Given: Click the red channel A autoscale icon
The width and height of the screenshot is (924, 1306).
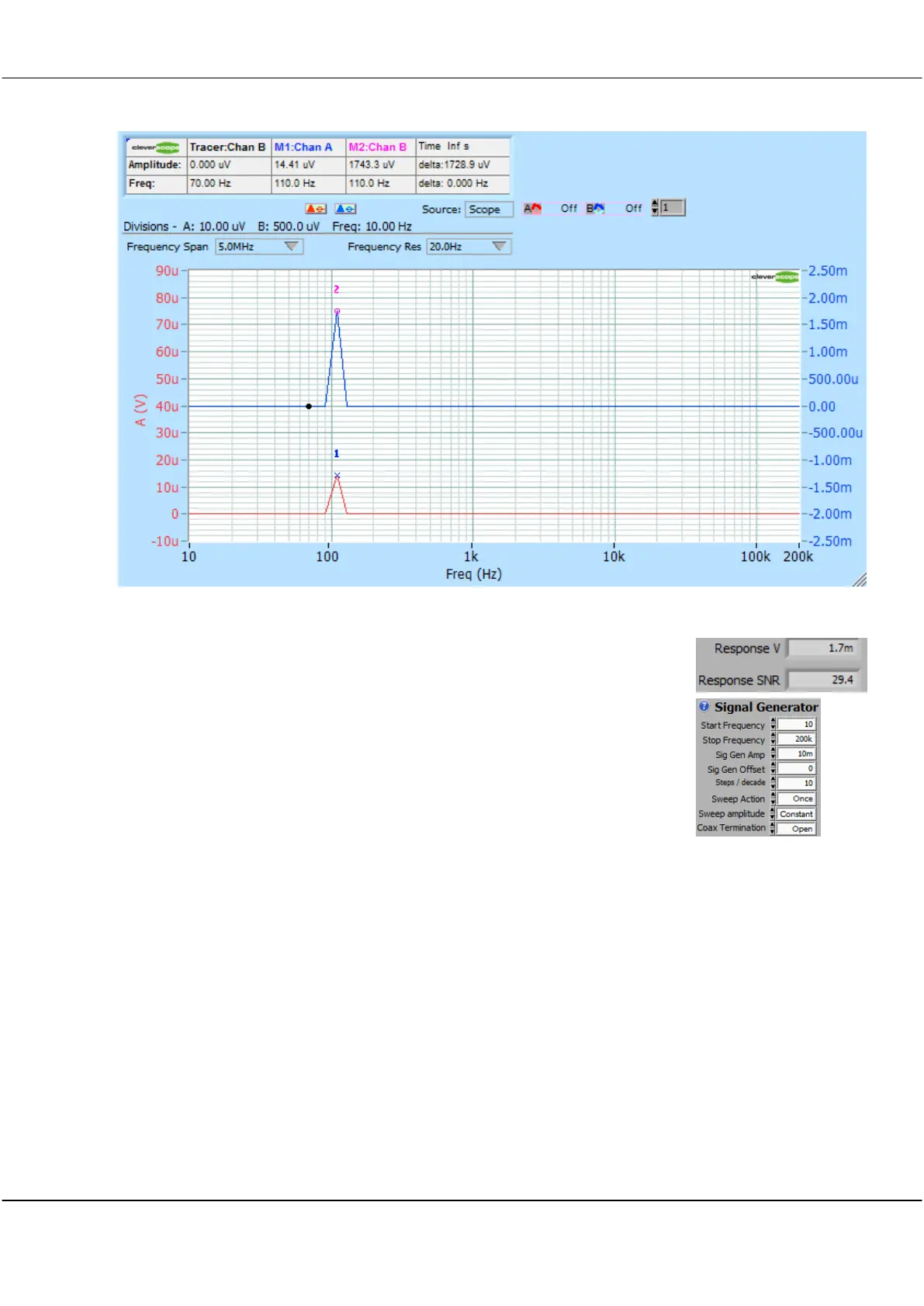Looking at the screenshot, I should point(316,209).
